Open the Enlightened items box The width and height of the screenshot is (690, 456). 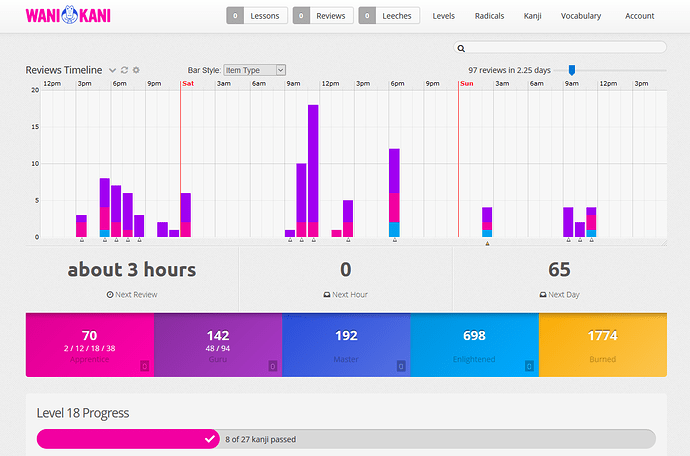pos(475,345)
